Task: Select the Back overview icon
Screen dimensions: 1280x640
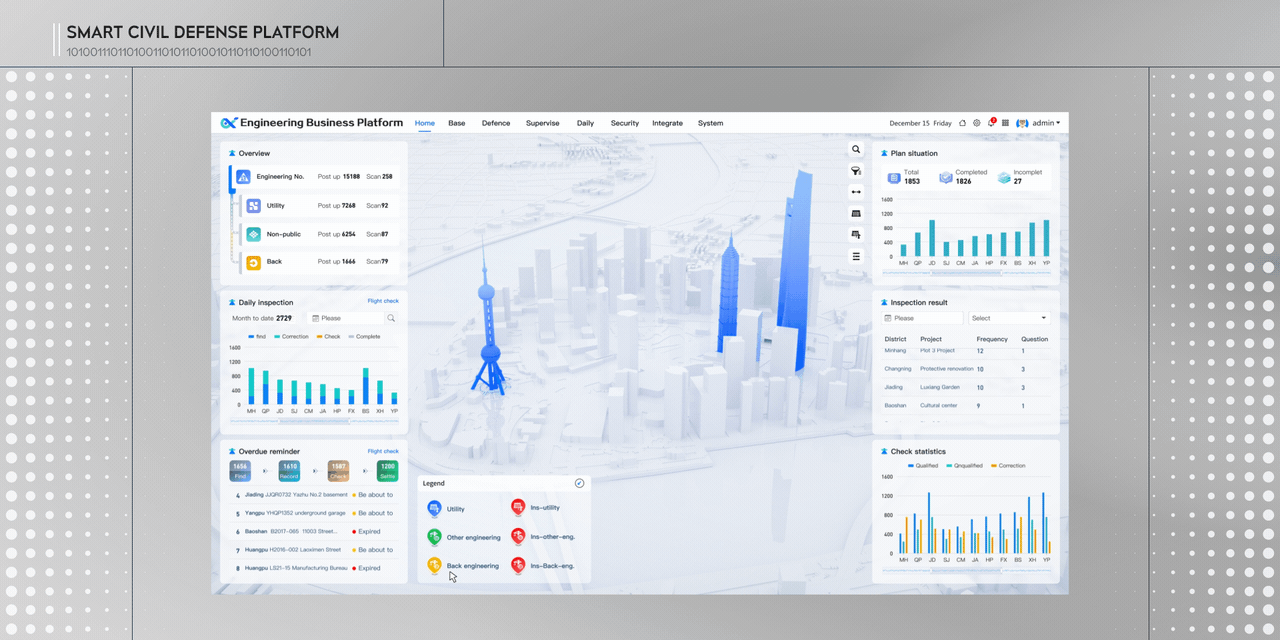Action: [254, 262]
